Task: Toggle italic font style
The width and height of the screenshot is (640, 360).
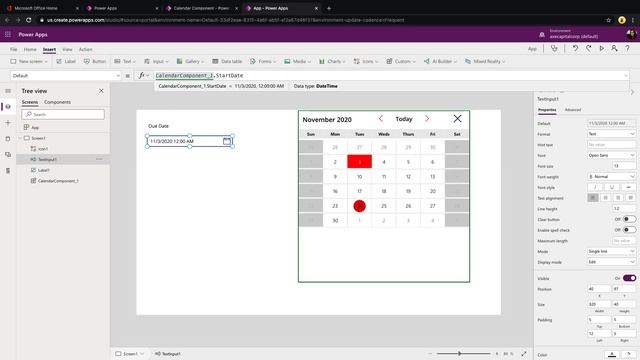Action: (x=595, y=187)
